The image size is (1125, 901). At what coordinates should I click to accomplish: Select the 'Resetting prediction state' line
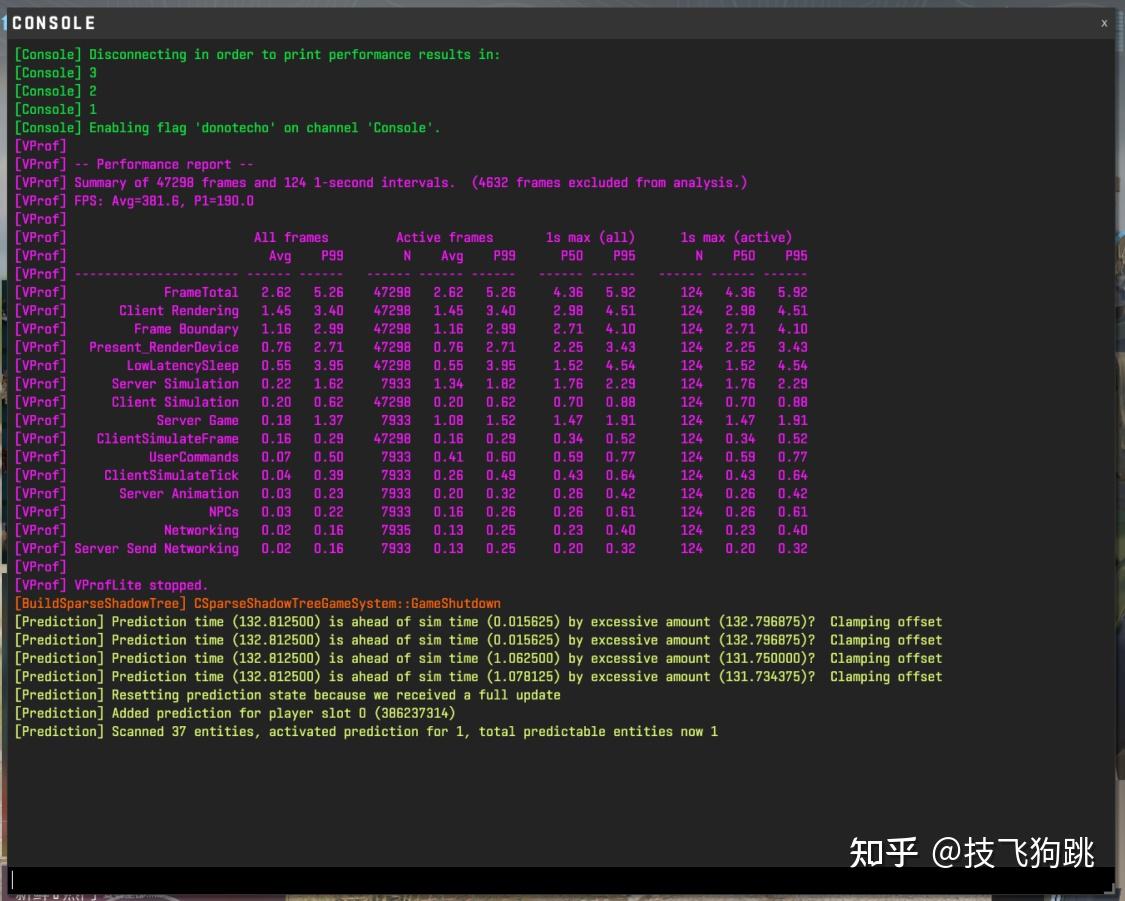288,695
